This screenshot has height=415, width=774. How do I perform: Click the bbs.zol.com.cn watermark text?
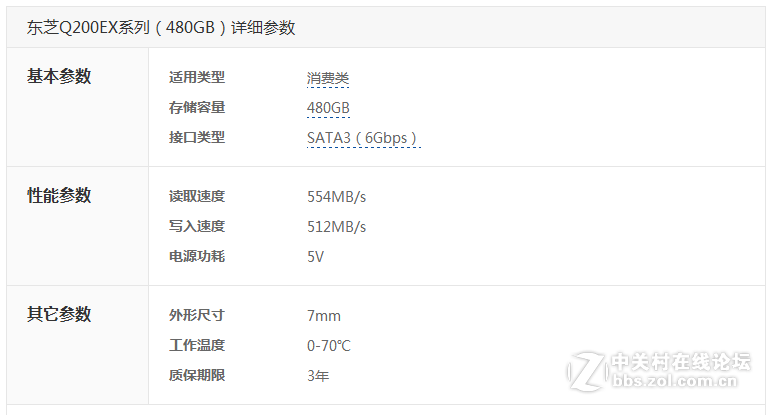pos(674,381)
